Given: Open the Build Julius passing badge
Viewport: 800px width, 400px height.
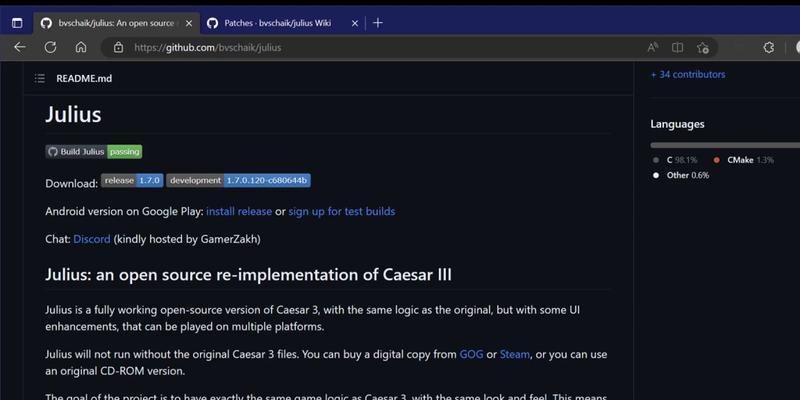Looking at the screenshot, I should [94, 152].
